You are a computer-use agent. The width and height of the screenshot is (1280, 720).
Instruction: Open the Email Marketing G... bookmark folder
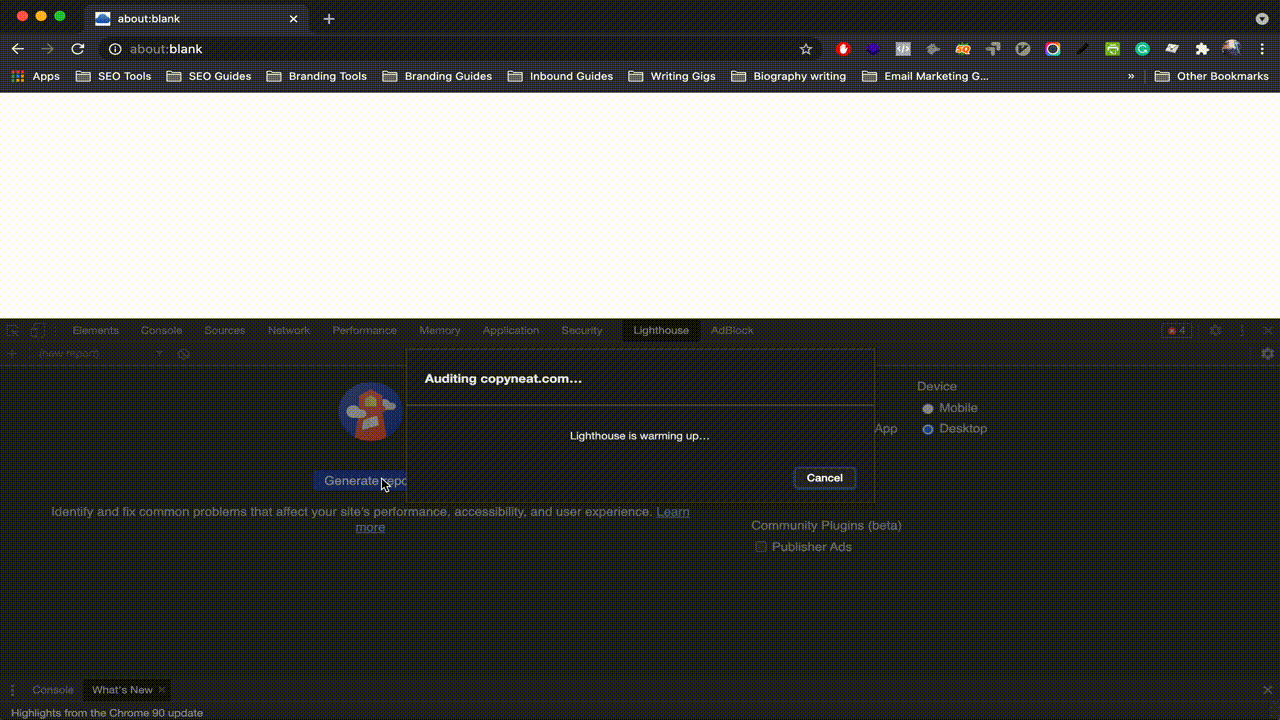[x=925, y=76]
